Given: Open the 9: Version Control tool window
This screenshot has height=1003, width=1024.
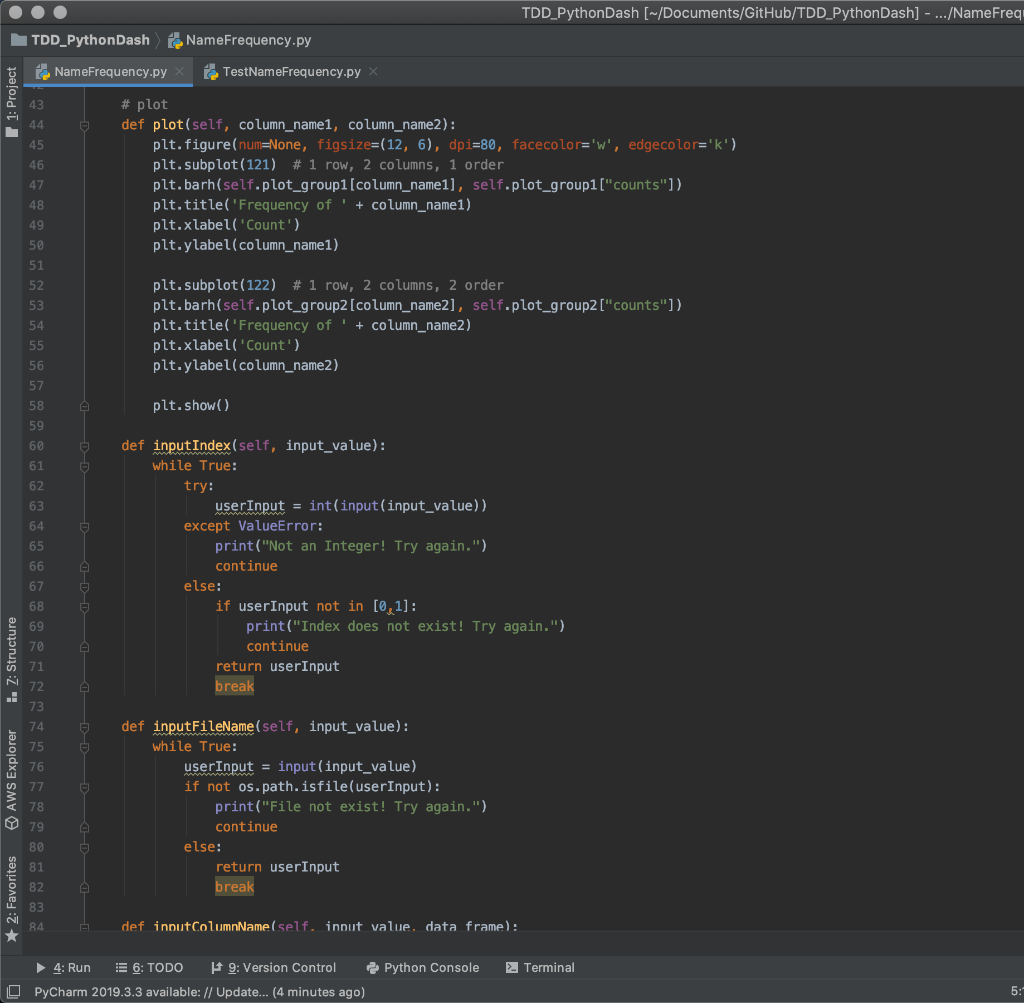Looking at the screenshot, I should (274, 968).
